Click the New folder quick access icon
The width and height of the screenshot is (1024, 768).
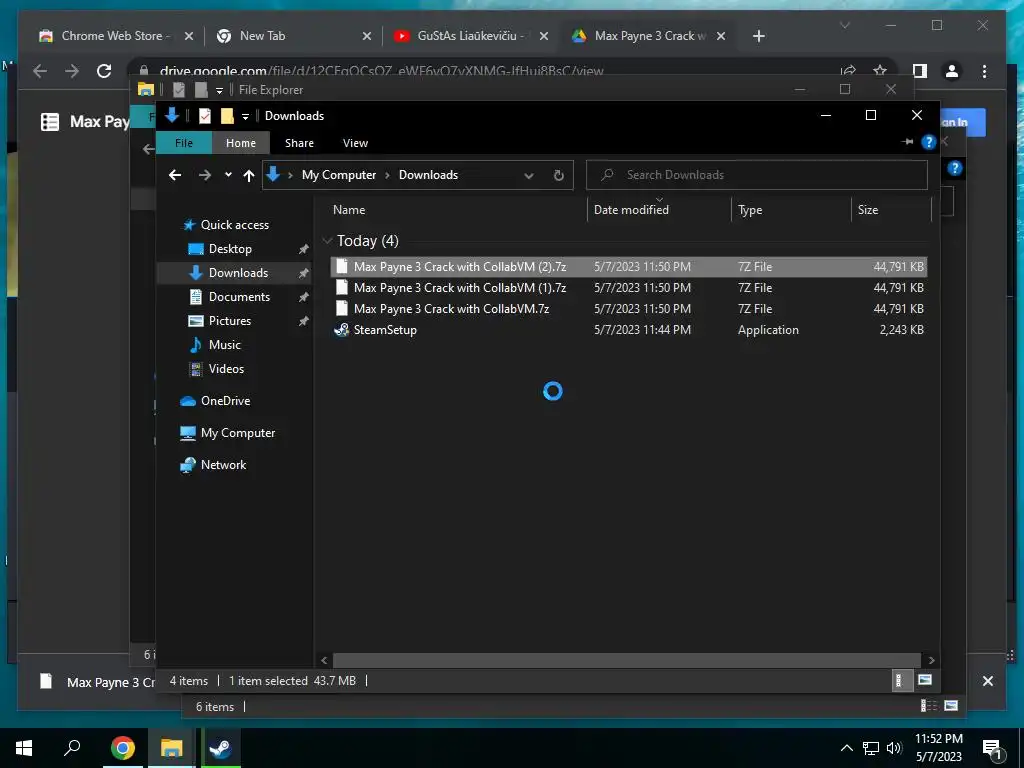point(227,116)
